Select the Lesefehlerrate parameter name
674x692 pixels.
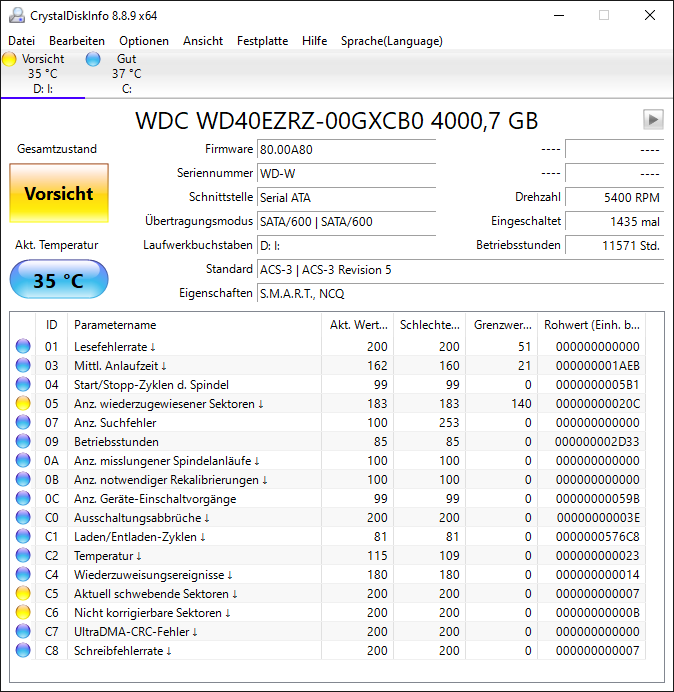coord(114,347)
